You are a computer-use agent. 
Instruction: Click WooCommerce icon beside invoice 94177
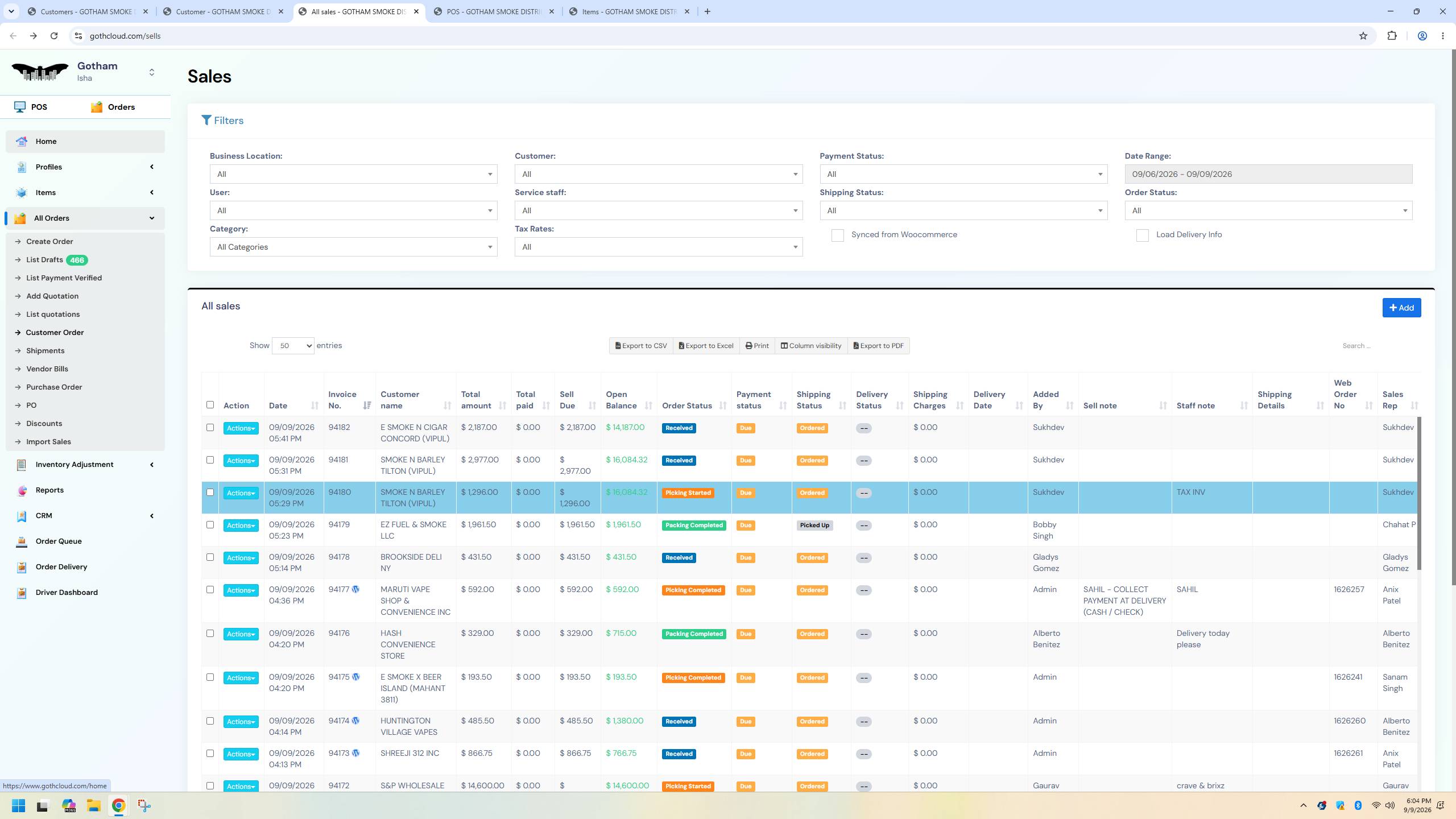355,589
